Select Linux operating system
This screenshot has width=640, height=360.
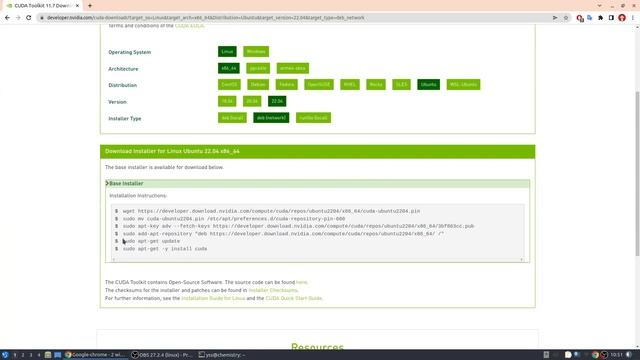pyautogui.click(x=227, y=52)
